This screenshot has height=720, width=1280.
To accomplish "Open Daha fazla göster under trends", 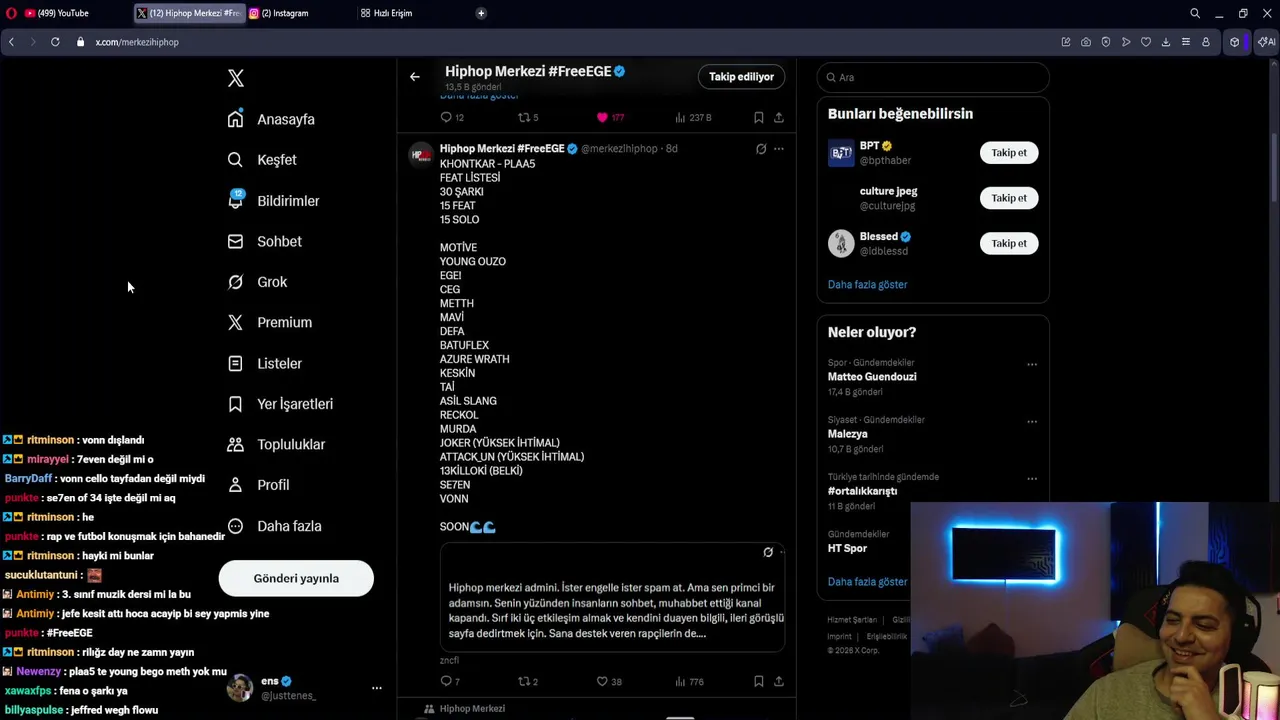I will click(x=867, y=581).
